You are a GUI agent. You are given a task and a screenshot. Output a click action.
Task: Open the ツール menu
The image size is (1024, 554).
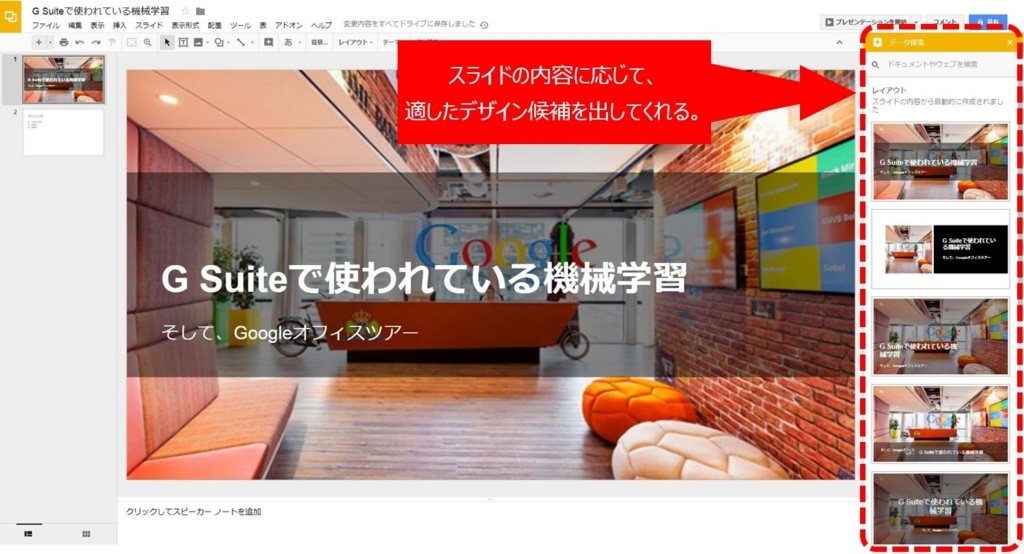[240, 25]
